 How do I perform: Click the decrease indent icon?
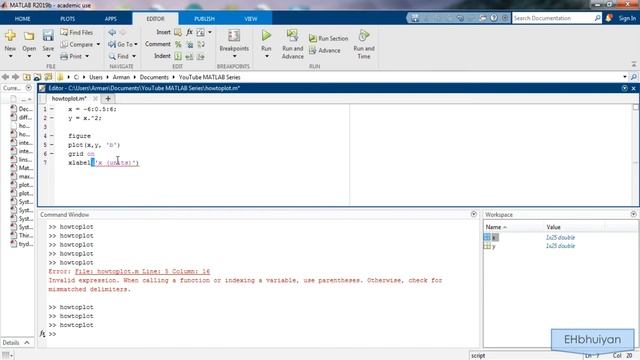[200, 57]
